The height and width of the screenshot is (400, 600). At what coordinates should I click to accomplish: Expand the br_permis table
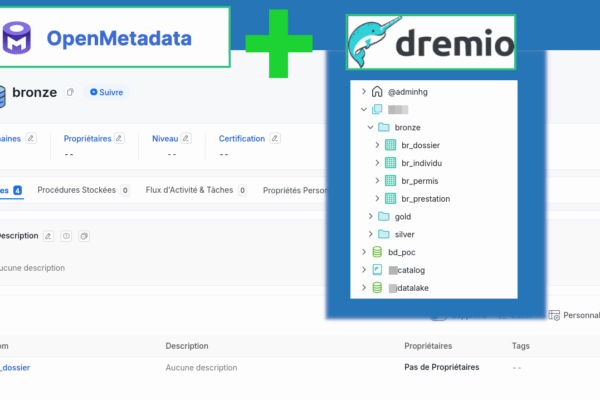pyautogui.click(x=377, y=181)
